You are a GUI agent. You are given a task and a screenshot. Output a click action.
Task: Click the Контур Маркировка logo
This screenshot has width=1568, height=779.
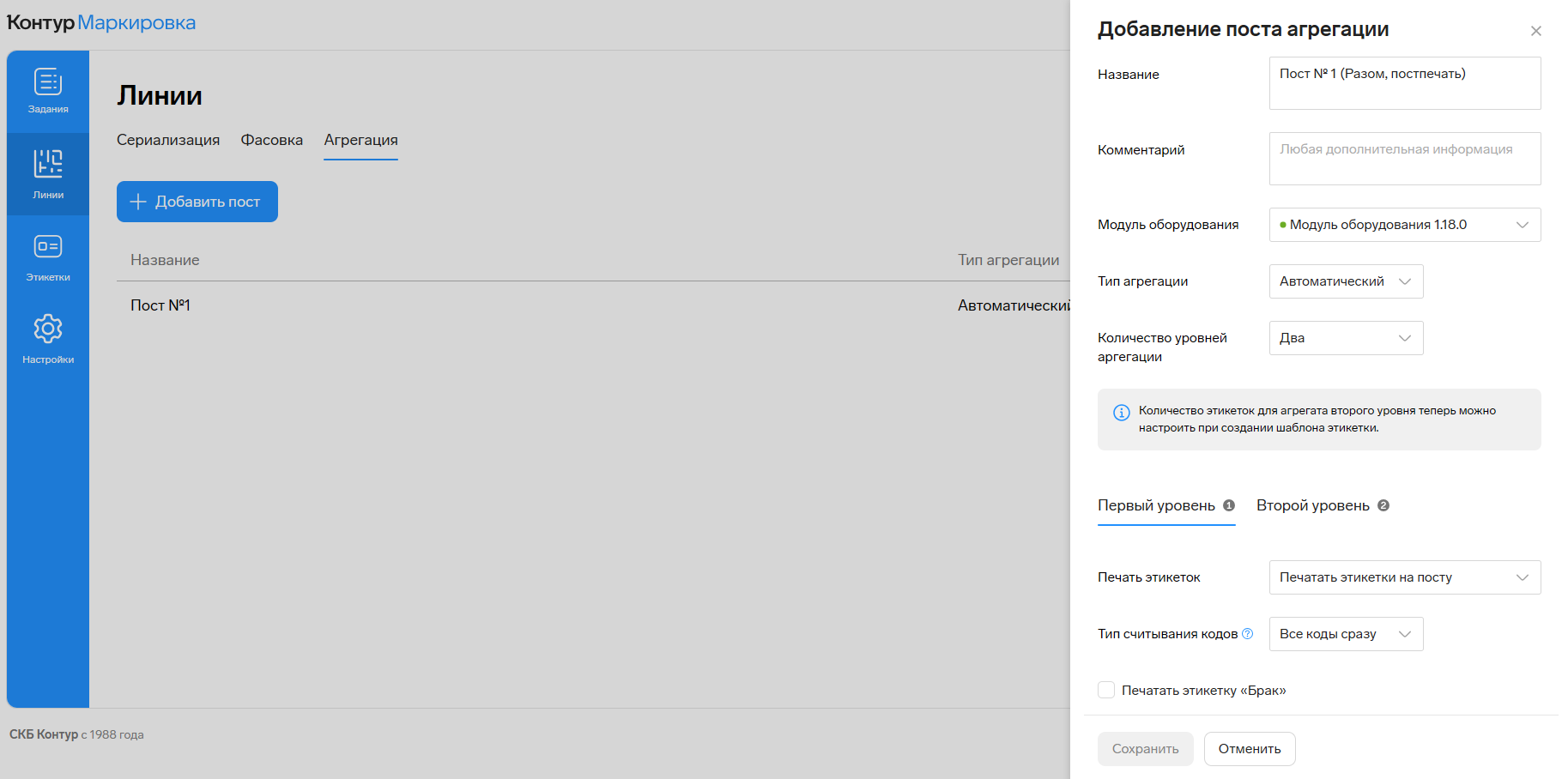pyautogui.click(x=101, y=22)
